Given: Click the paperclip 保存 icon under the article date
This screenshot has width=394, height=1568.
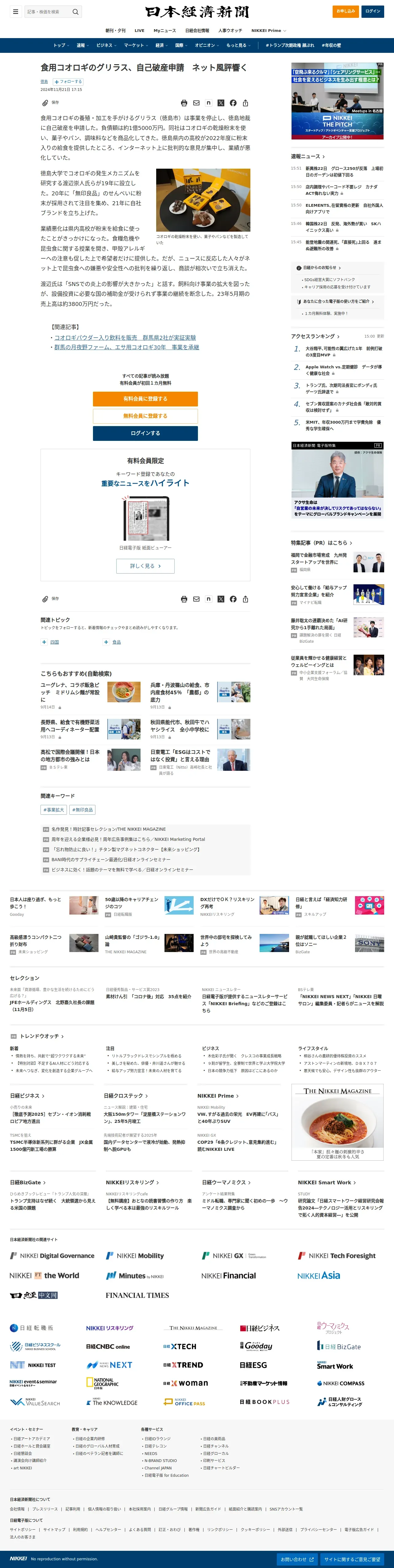Looking at the screenshot, I should coord(45,103).
